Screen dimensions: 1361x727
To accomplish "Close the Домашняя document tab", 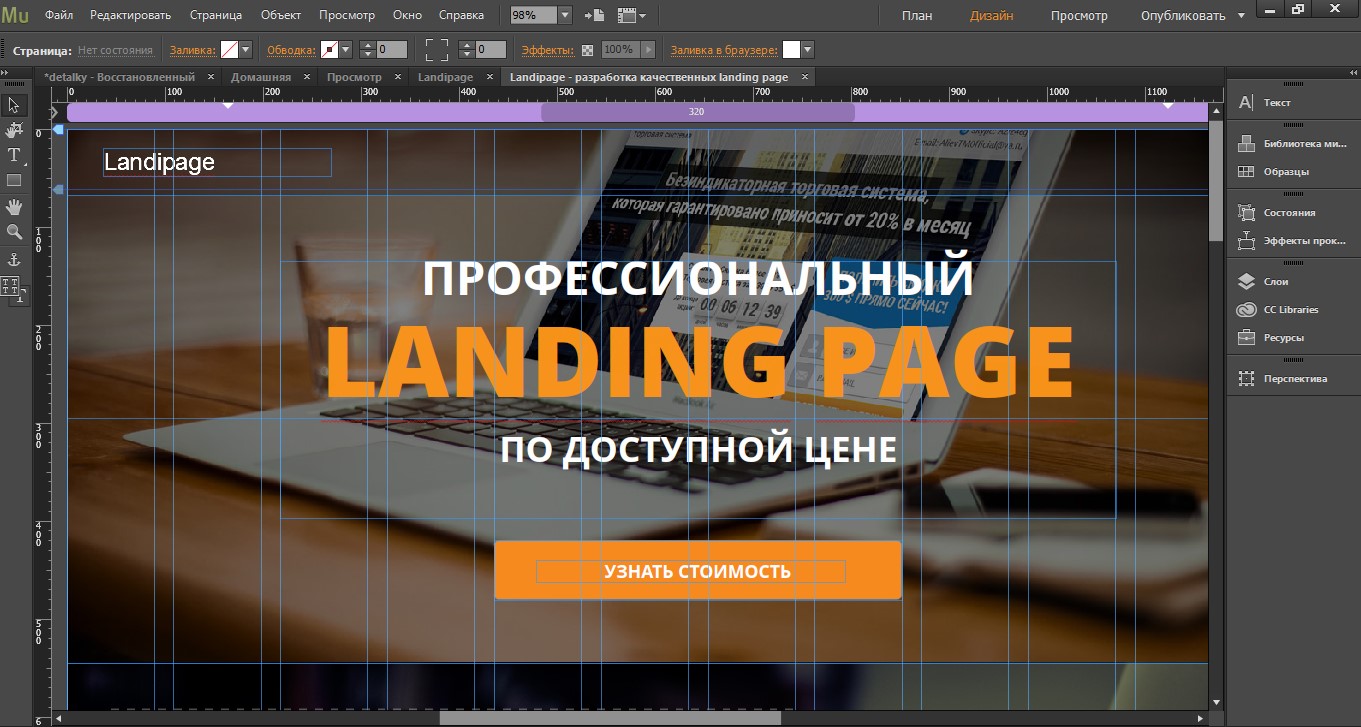I will pyautogui.click(x=305, y=77).
